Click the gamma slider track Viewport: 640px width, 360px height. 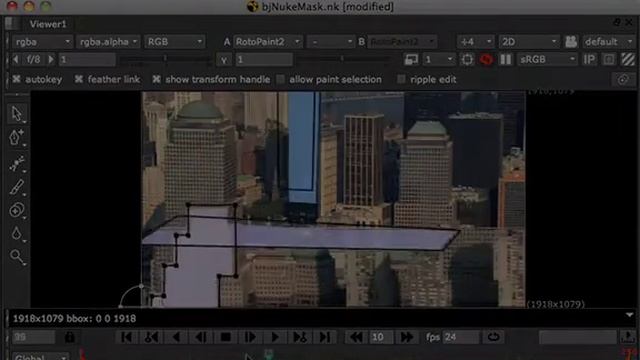click(x=343, y=60)
